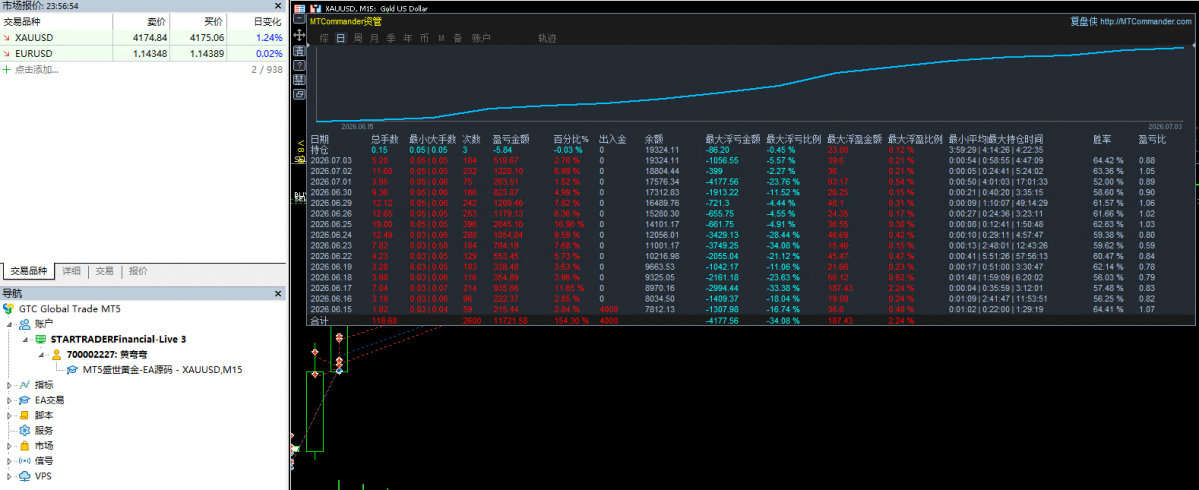Click the 市场 shopping bag icon
The width and height of the screenshot is (1199, 490).
pyautogui.click(x=24, y=446)
